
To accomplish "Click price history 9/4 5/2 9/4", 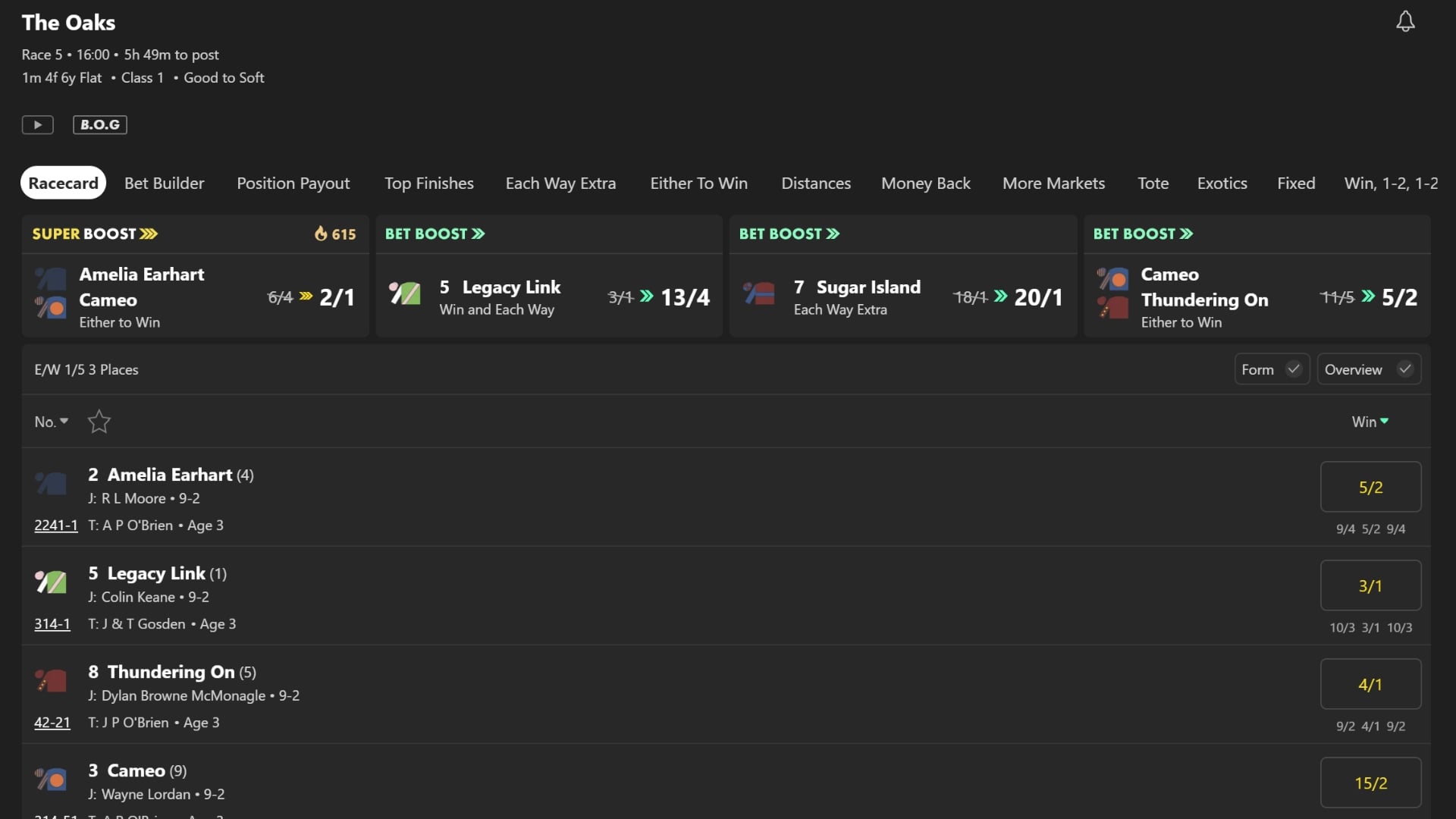I will [1371, 529].
